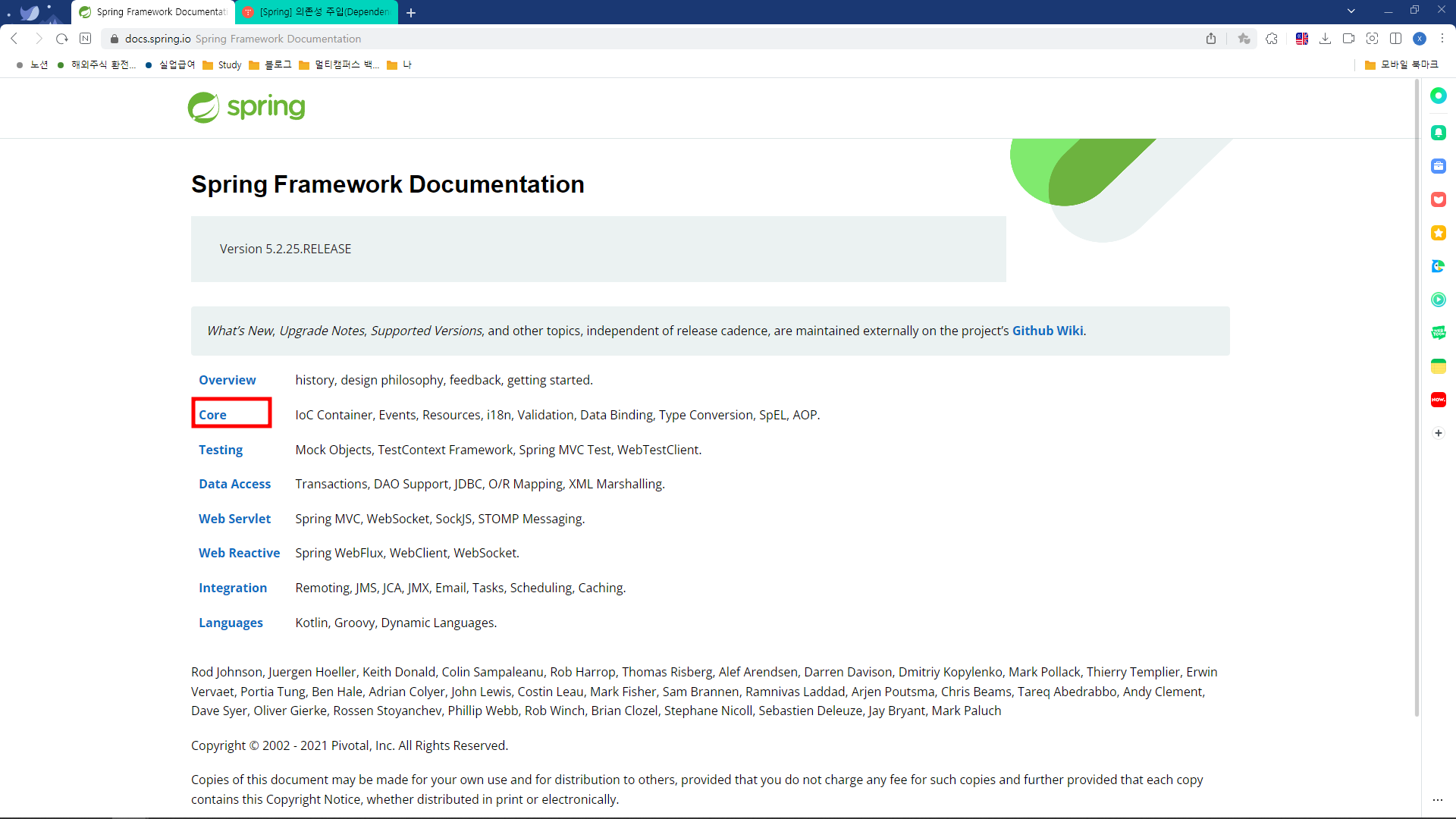Open the Web Servlet documentation link
This screenshot has height=819, width=1456.
234,519
